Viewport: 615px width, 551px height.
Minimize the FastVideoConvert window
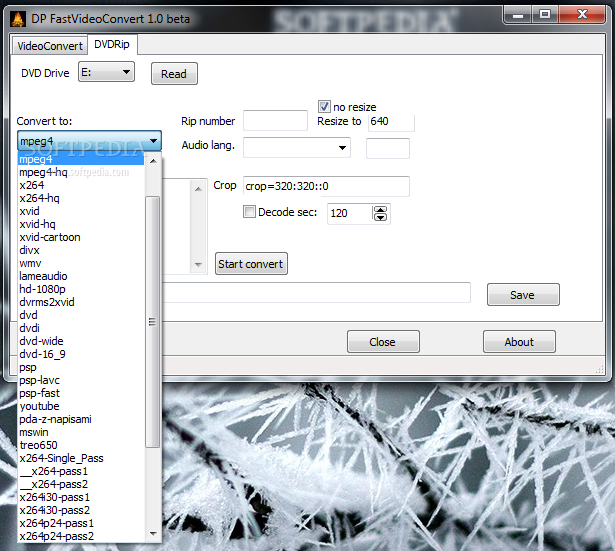point(518,15)
